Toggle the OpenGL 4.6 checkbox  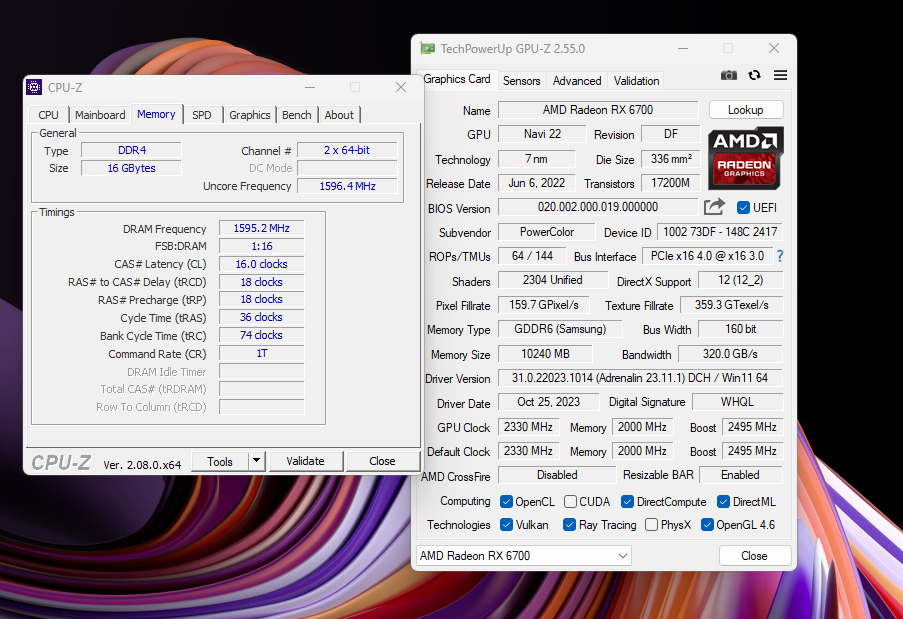click(x=707, y=525)
